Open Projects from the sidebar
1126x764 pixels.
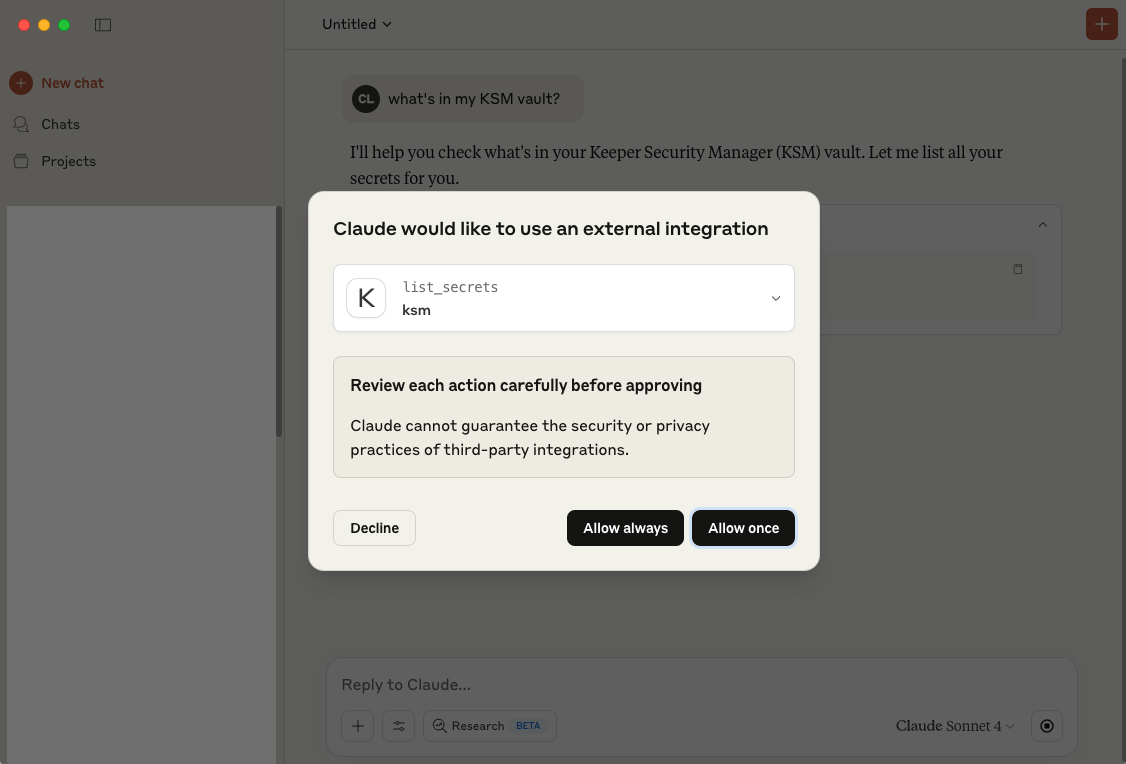pos(68,161)
